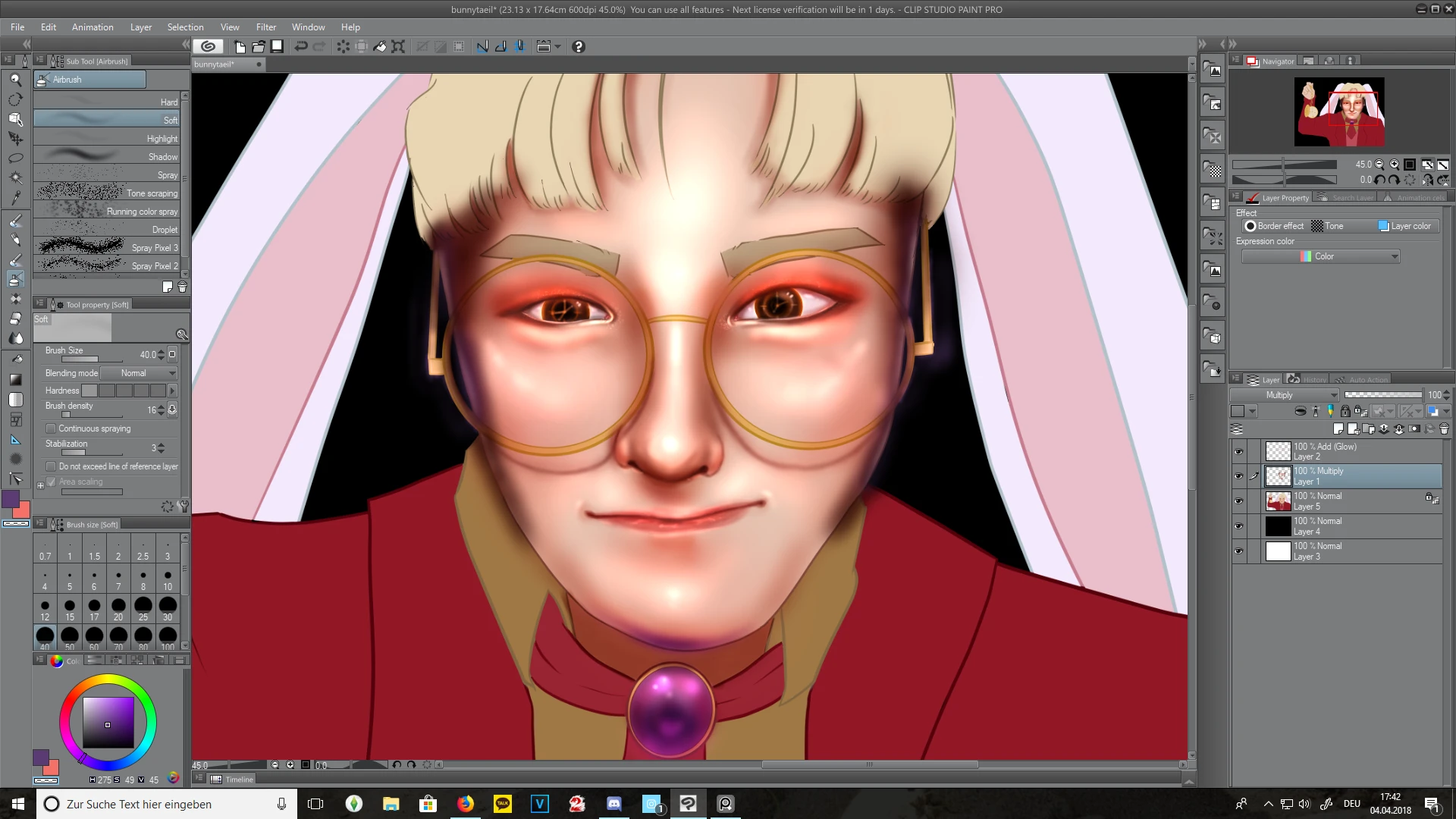Select the Figure ruler tool
Image resolution: width=1456 pixels, height=819 pixels.
click(15, 440)
